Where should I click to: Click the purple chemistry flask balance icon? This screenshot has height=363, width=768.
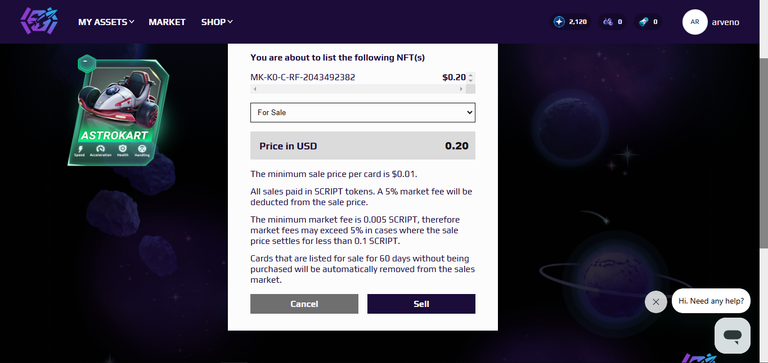pyautogui.click(x=608, y=22)
